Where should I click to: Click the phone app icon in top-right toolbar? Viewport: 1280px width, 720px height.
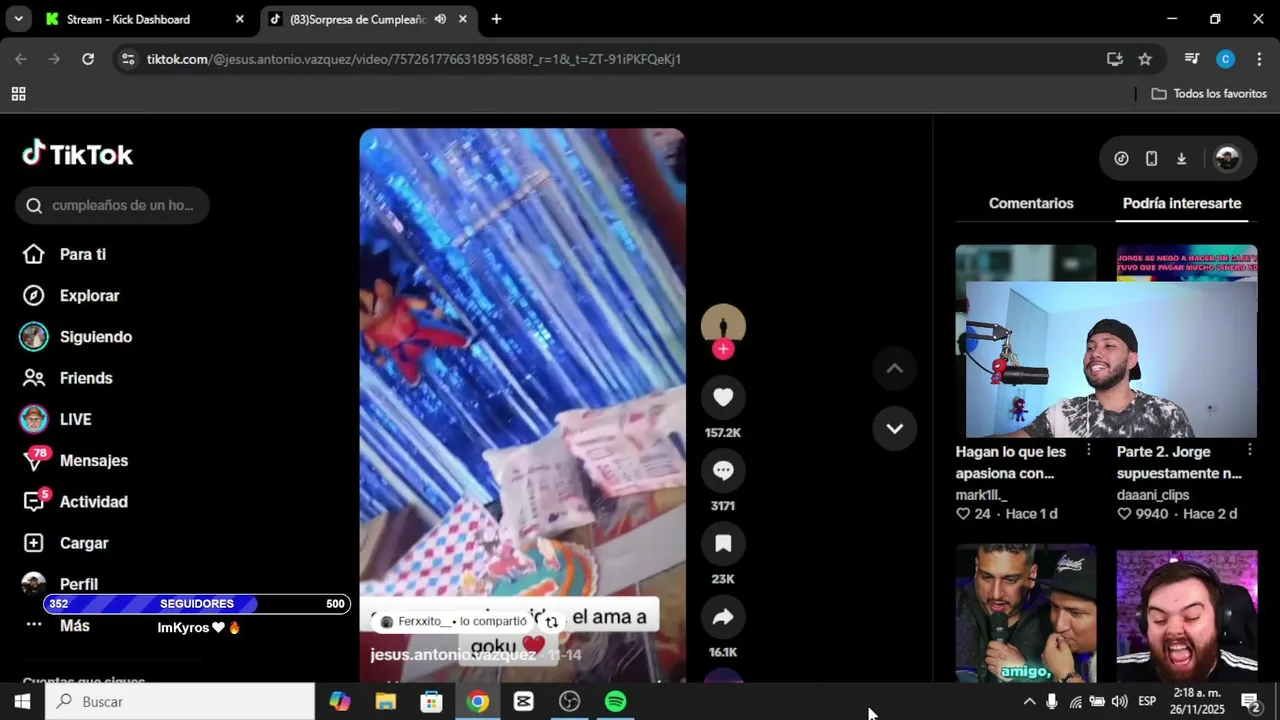pos(1151,158)
